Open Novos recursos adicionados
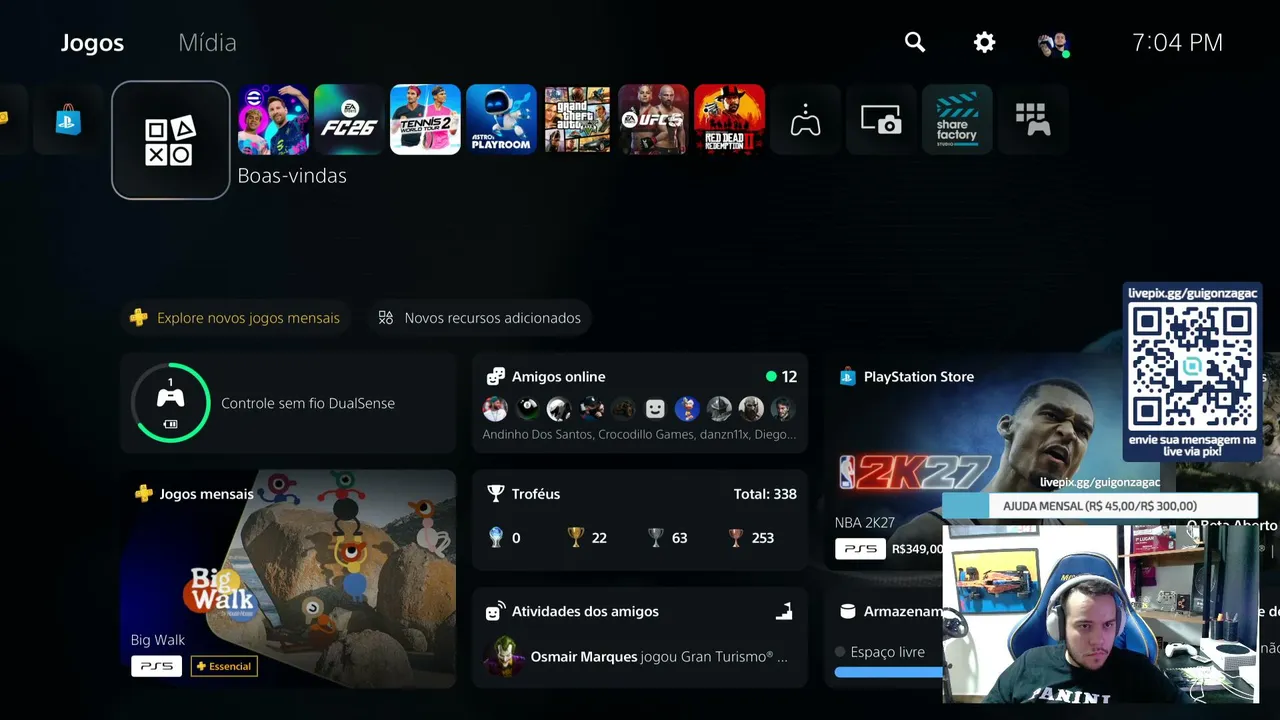 (x=480, y=318)
